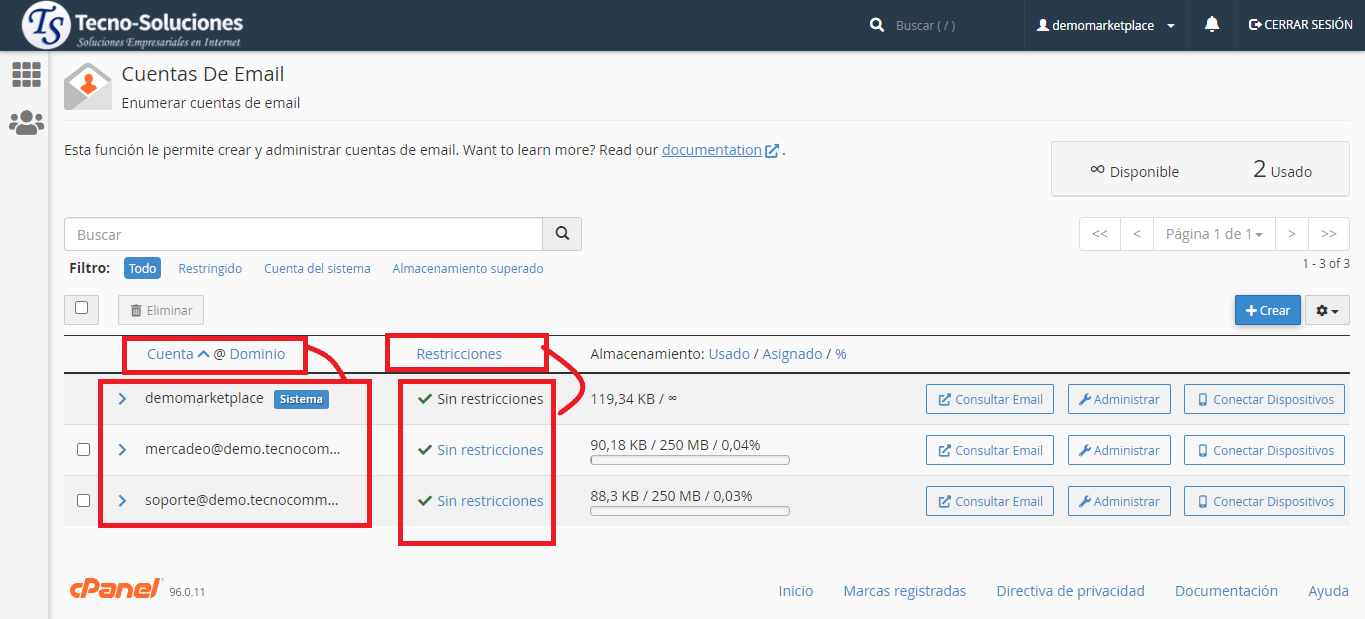Open the gear settings dropdown next to Crear
Screen dimensions: 1365x619
pos(1327,310)
